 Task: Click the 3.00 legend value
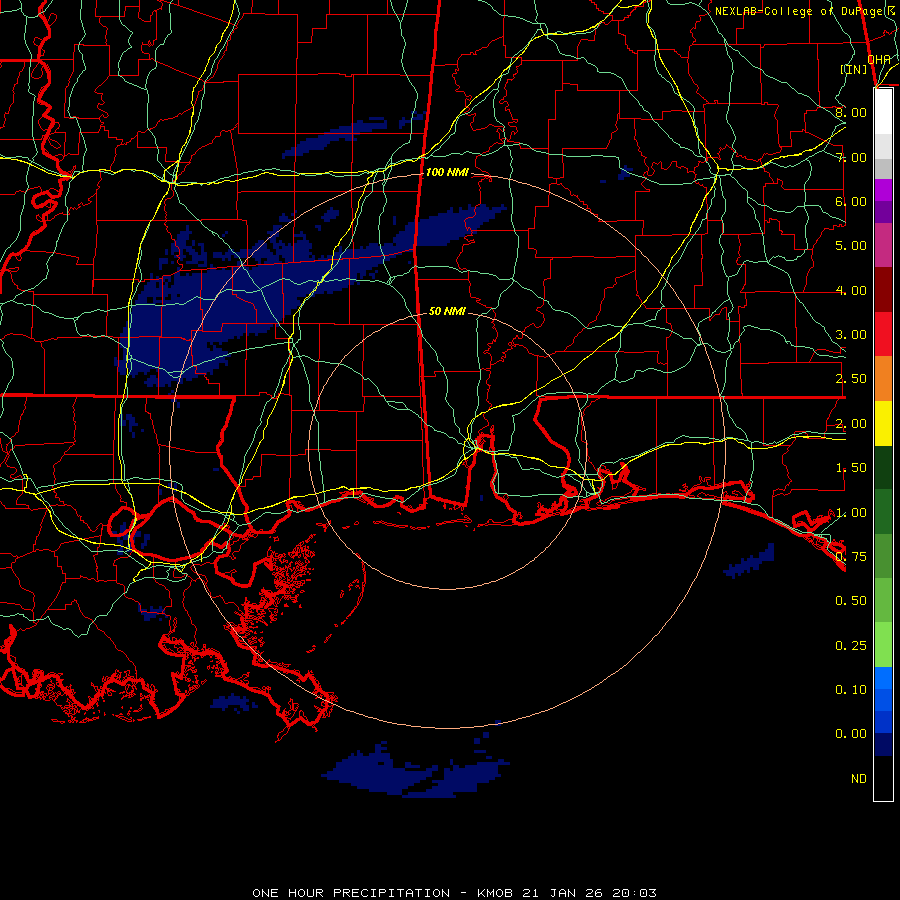tap(851, 335)
